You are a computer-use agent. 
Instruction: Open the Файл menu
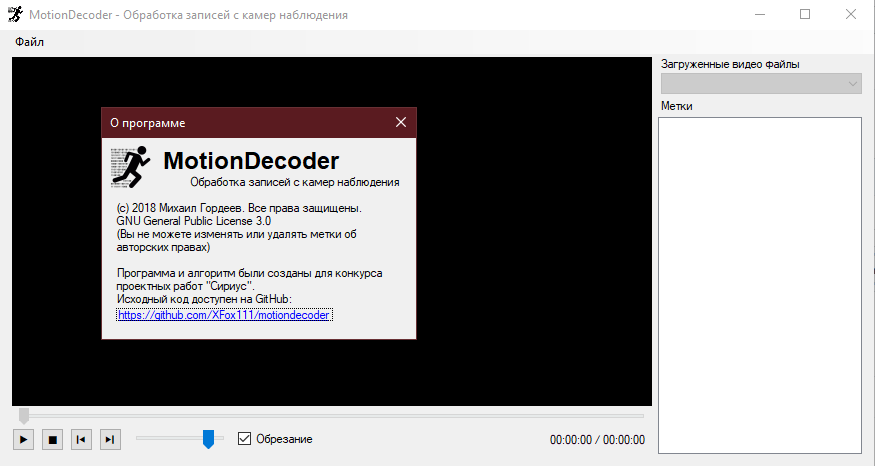pos(29,42)
